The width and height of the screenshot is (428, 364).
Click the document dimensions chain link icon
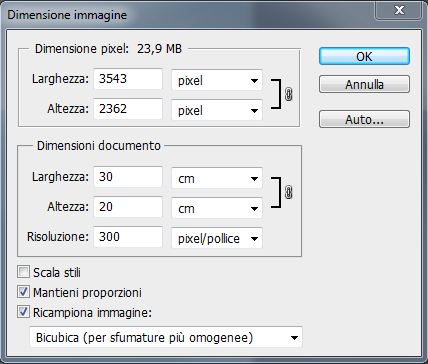point(289,192)
